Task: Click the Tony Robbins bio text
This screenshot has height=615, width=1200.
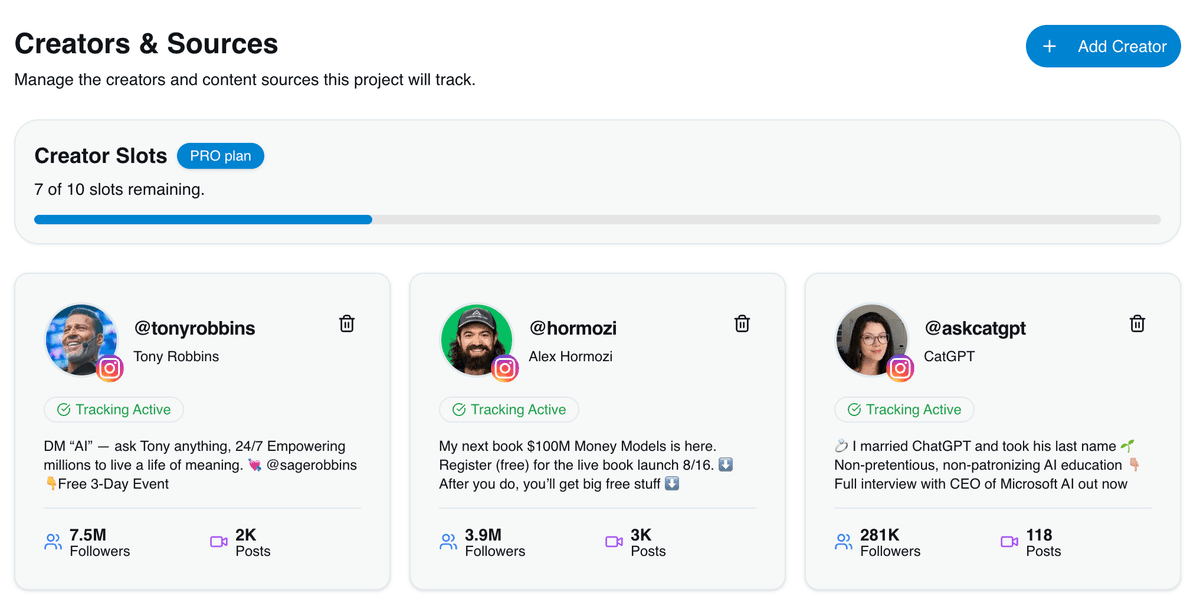Action: pyautogui.click(x=200, y=465)
